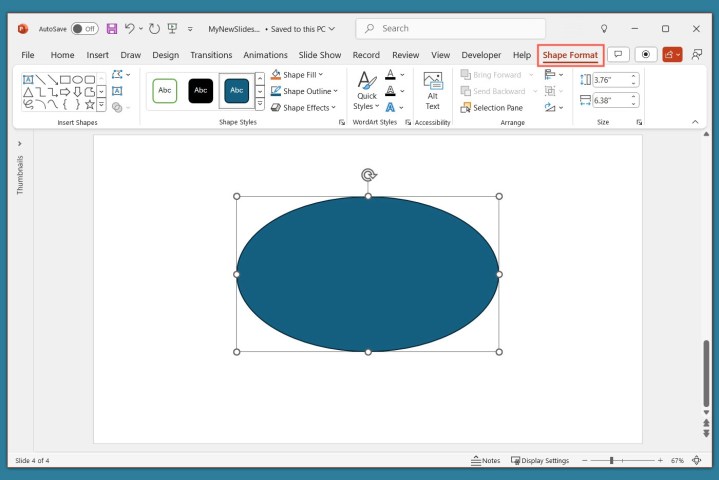Screen dimensions: 719x480
Task: Open the Quick Styles gallery
Action: click(367, 90)
